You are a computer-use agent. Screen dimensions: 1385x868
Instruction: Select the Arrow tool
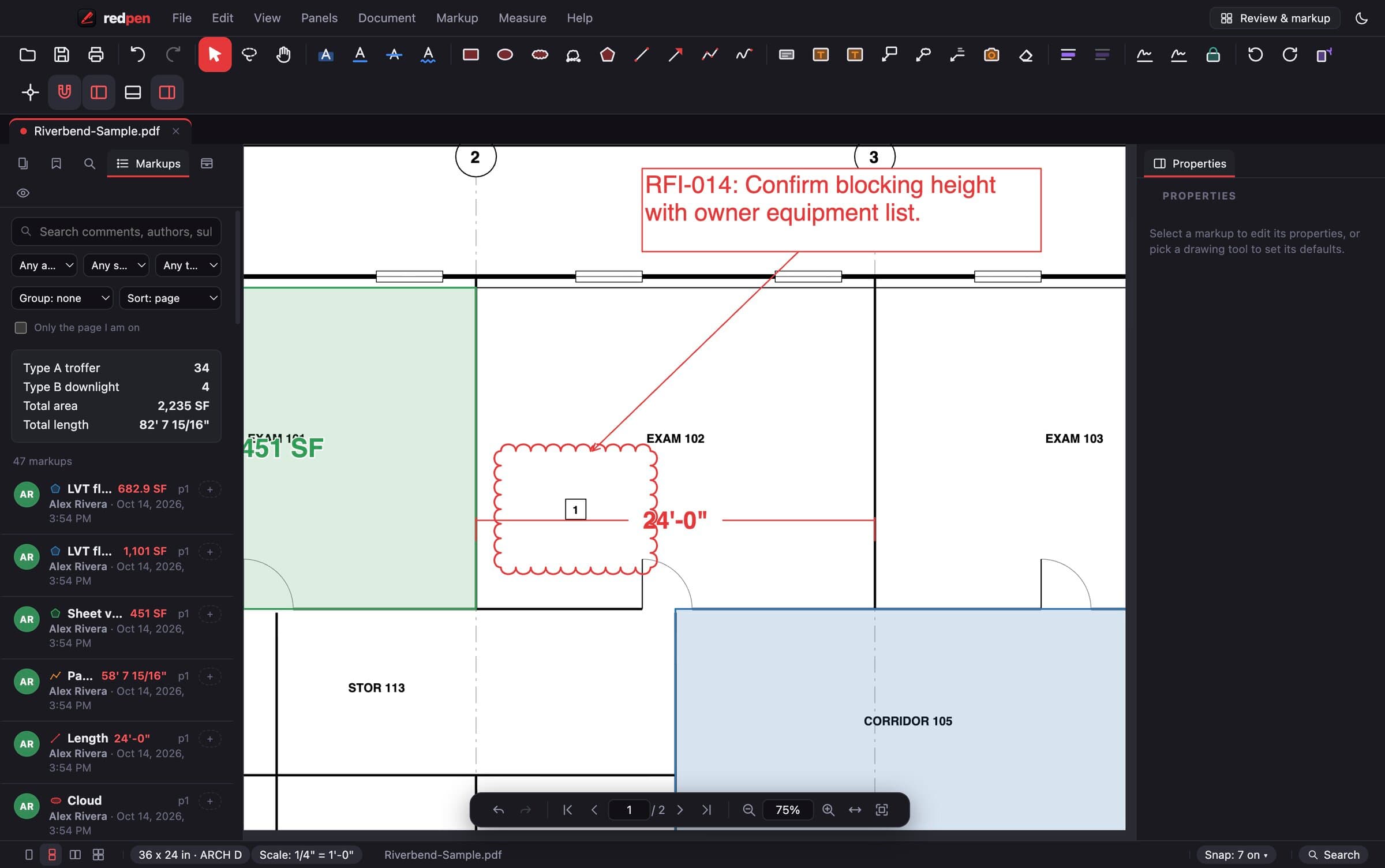pos(675,55)
